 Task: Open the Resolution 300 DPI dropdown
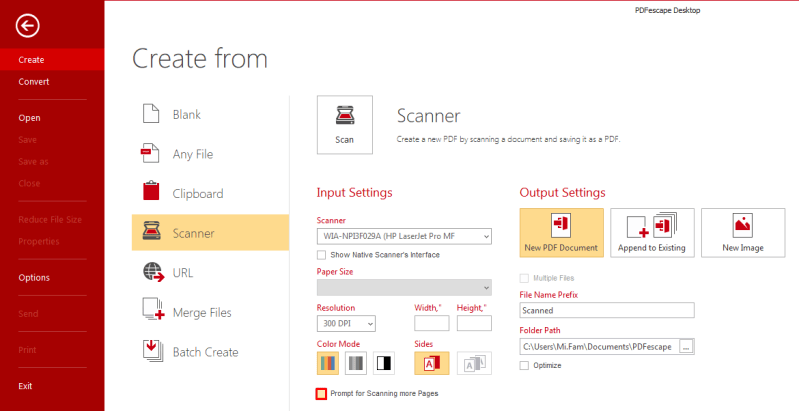point(346,323)
